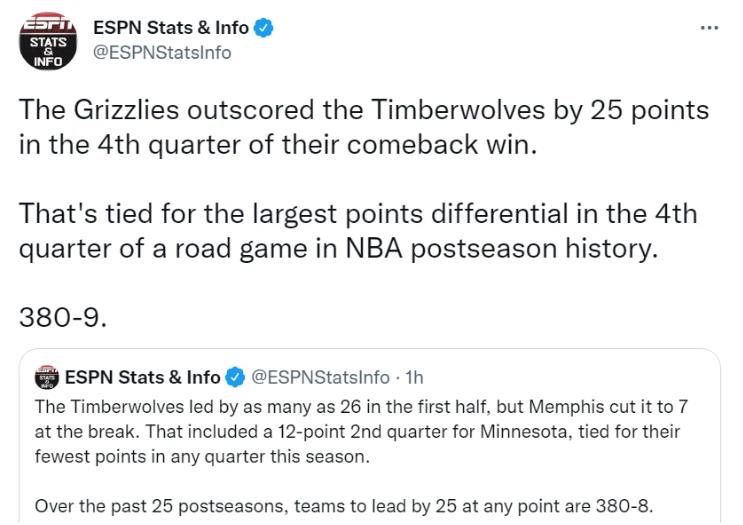Click the small avatar in quoted tweet

coord(47,377)
